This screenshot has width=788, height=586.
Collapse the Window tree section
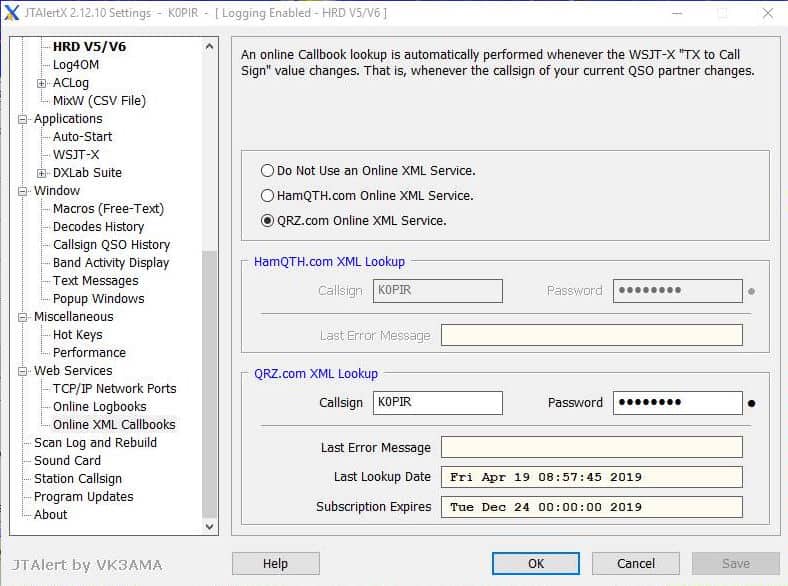pyautogui.click(x=23, y=191)
